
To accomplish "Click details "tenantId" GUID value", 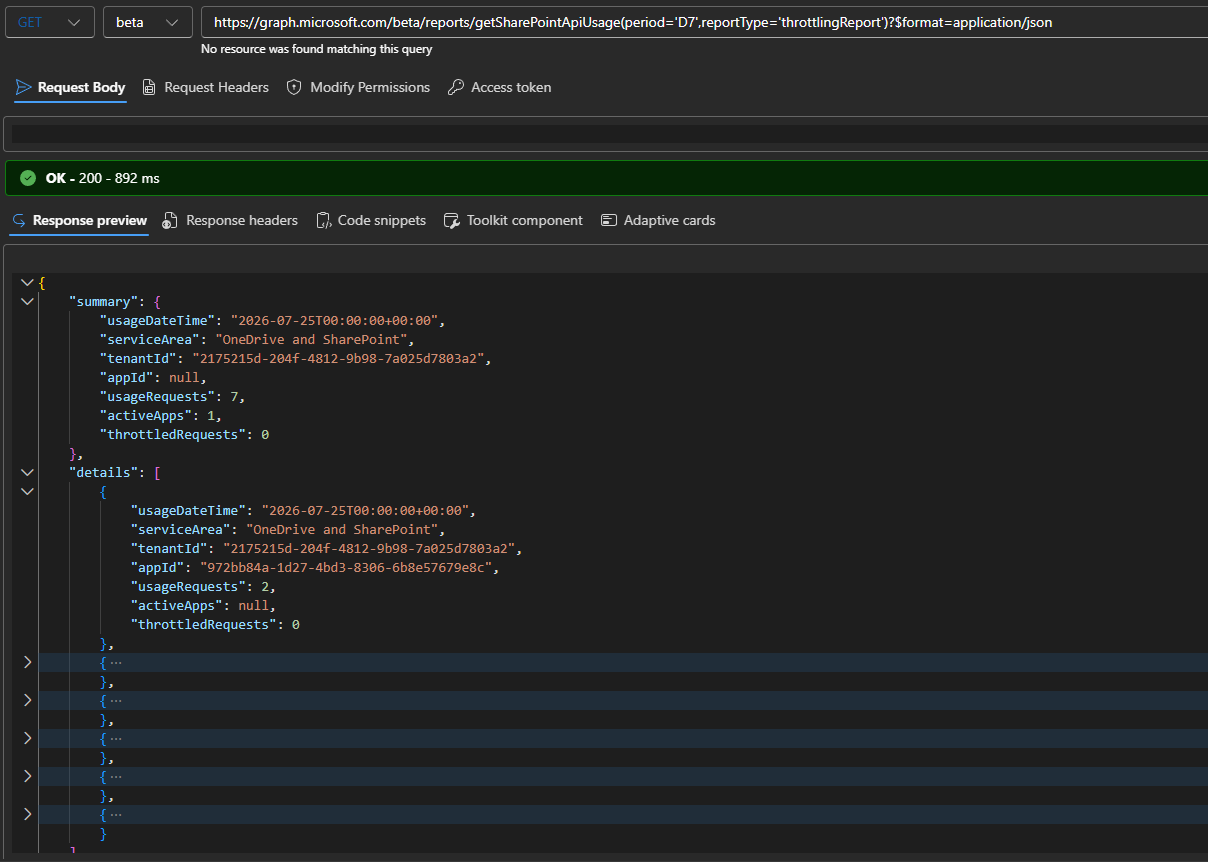I will click(x=371, y=548).
